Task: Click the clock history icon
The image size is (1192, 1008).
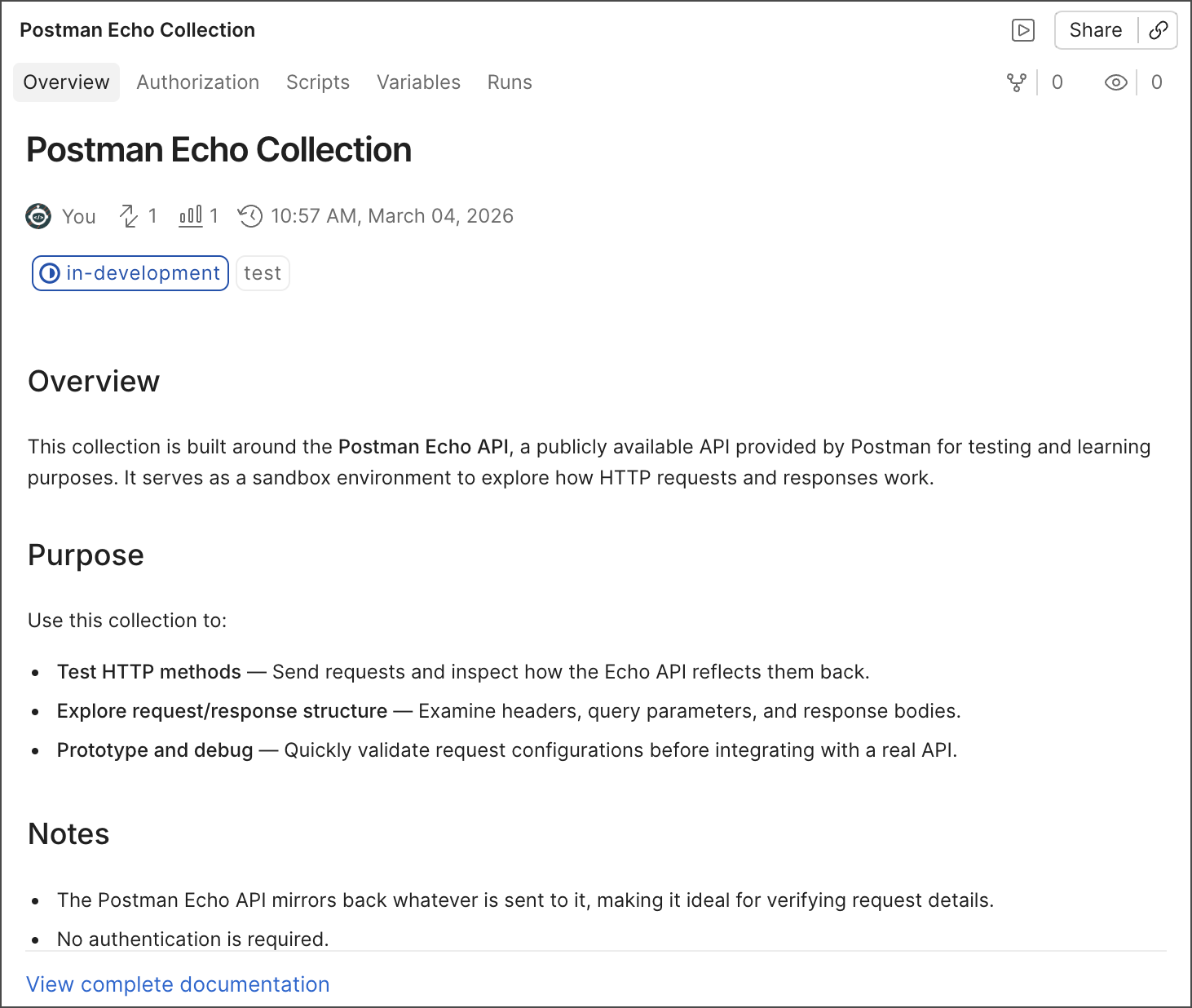Action: (x=250, y=216)
